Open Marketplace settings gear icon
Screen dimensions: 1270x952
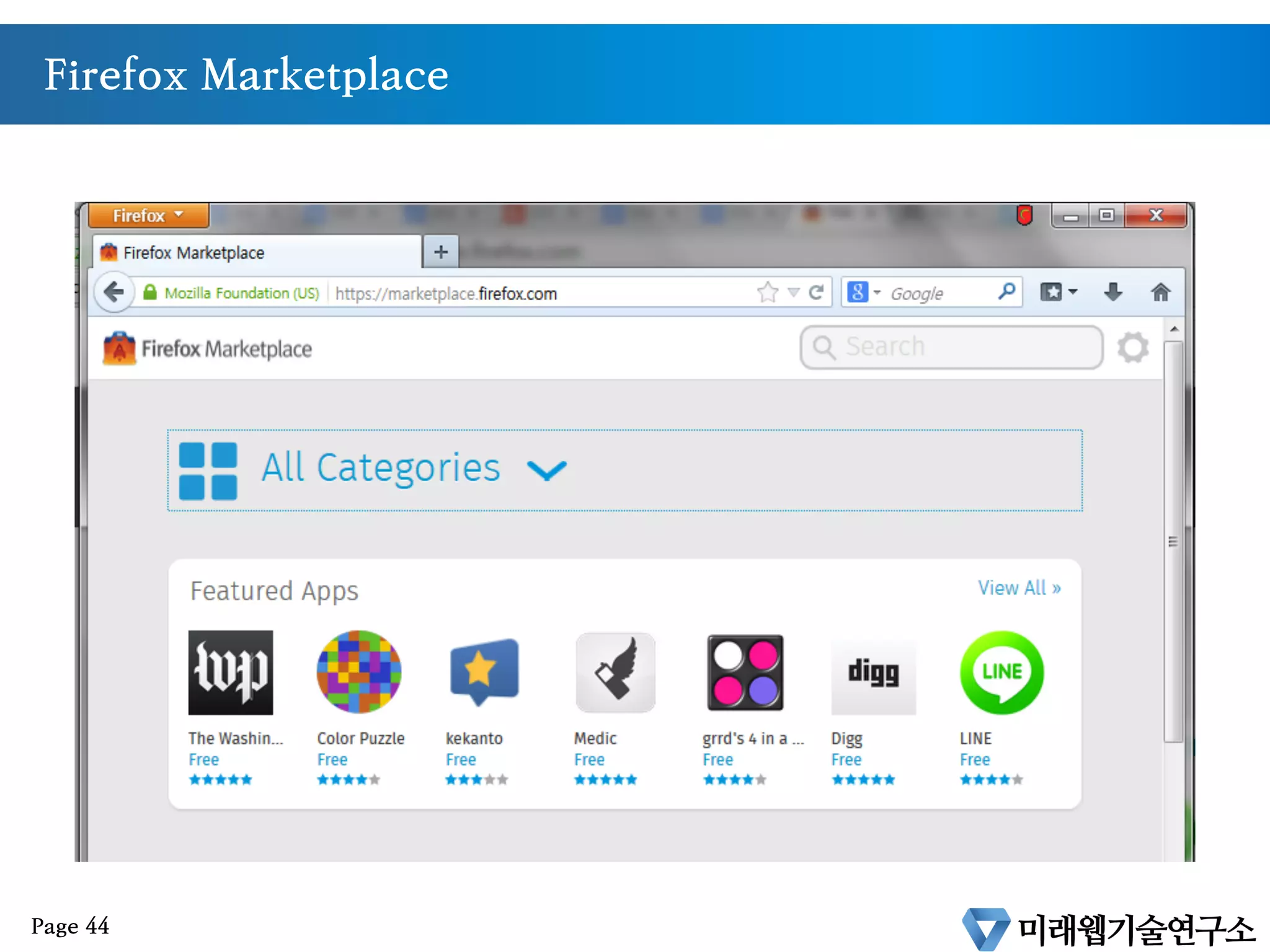click(1133, 347)
